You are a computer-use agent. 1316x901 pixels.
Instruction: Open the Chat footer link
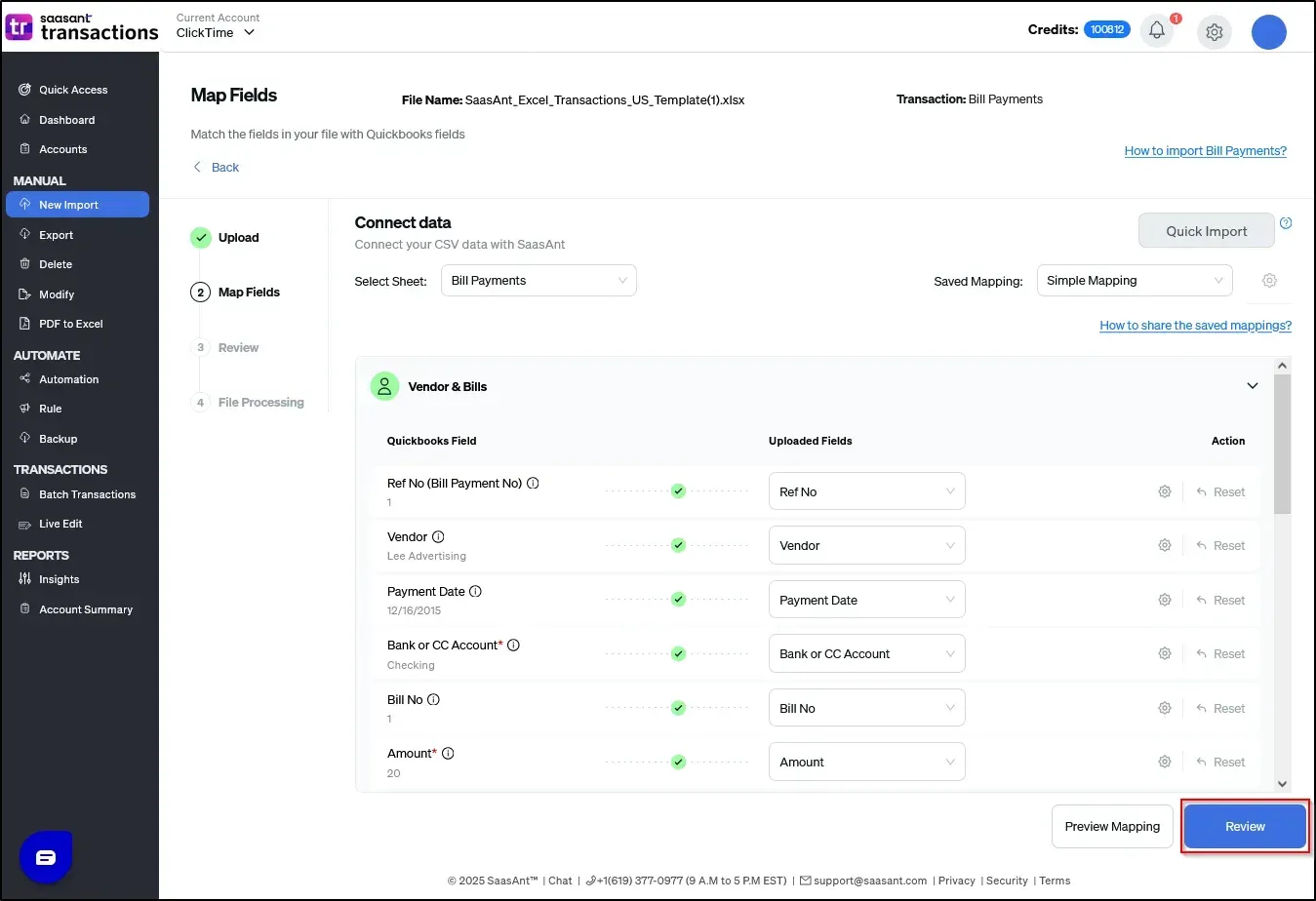coord(560,881)
